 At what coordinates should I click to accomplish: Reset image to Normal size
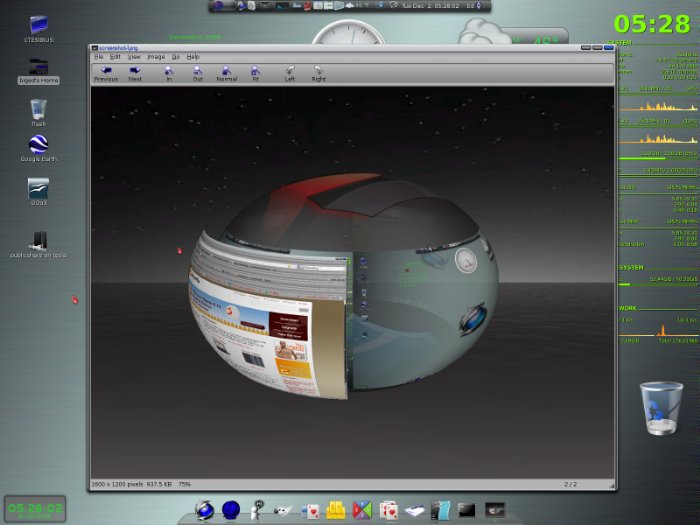pyautogui.click(x=227, y=73)
